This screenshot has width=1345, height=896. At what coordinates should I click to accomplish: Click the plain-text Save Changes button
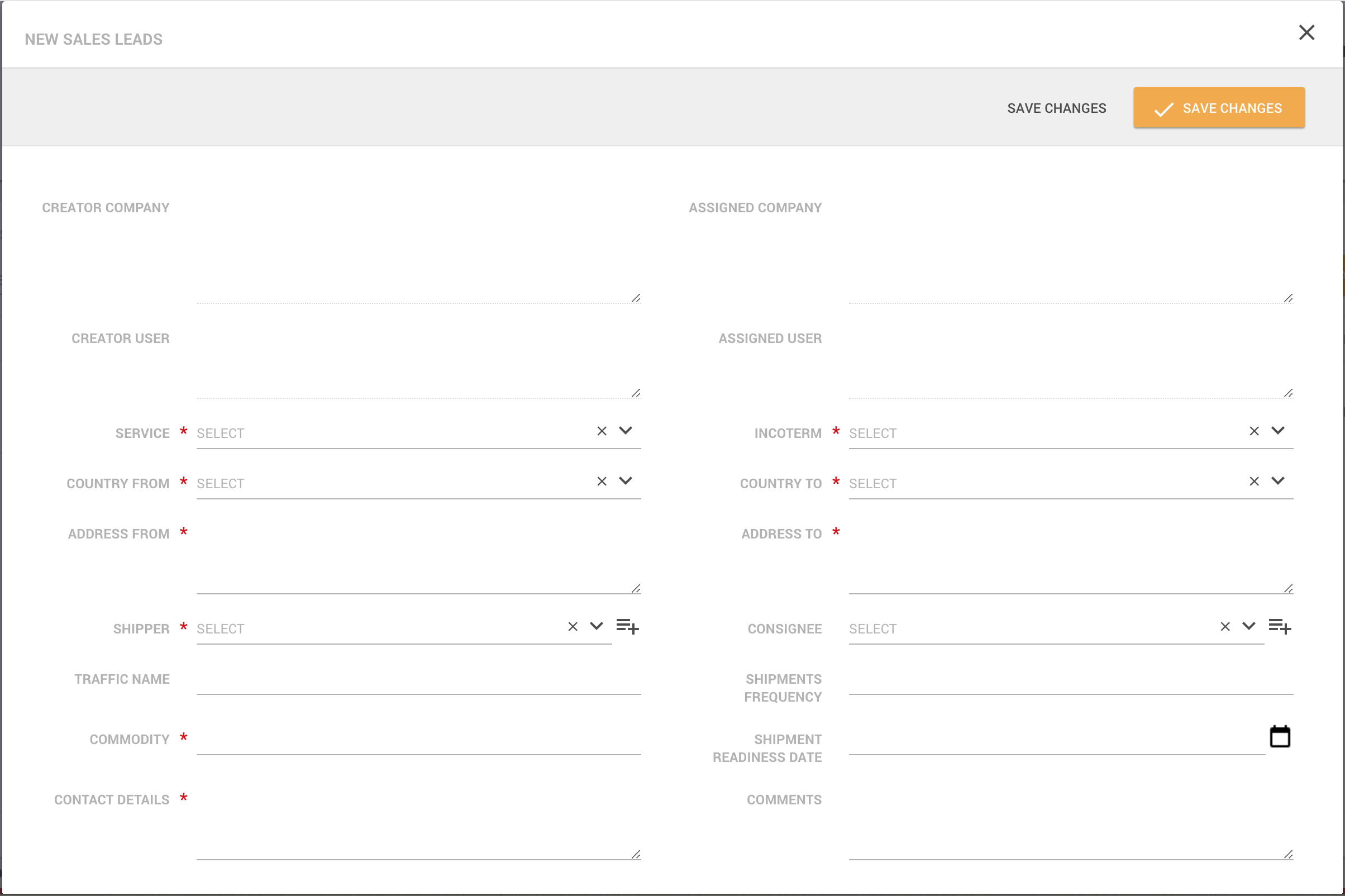[x=1056, y=108]
